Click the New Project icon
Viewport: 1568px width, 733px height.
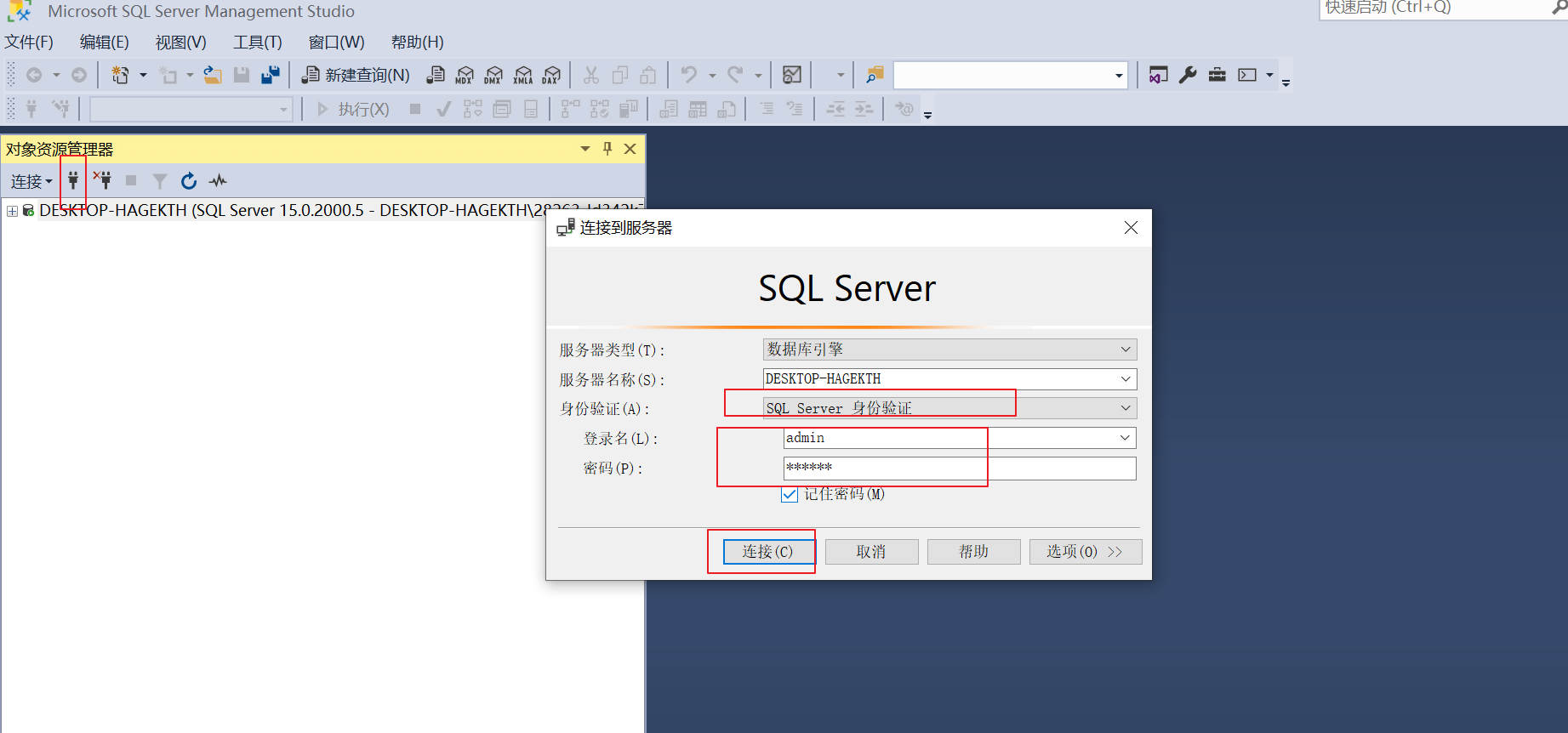[x=120, y=76]
